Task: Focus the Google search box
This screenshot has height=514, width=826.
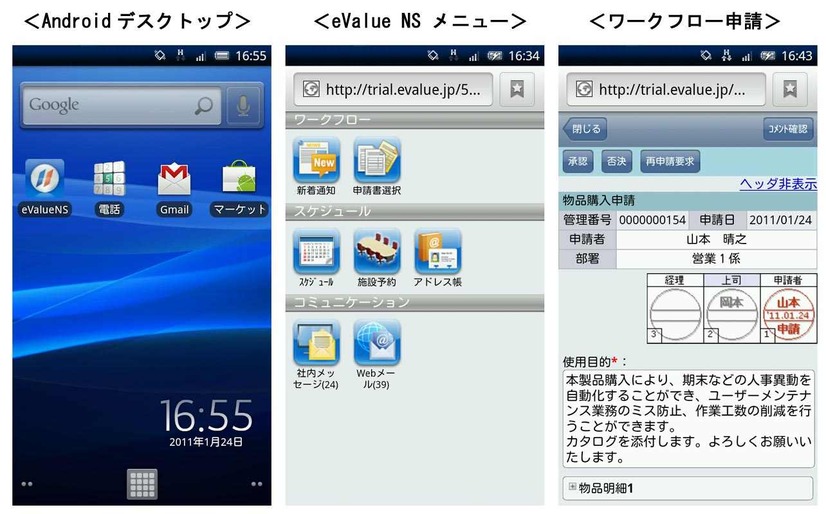Action: [122, 105]
